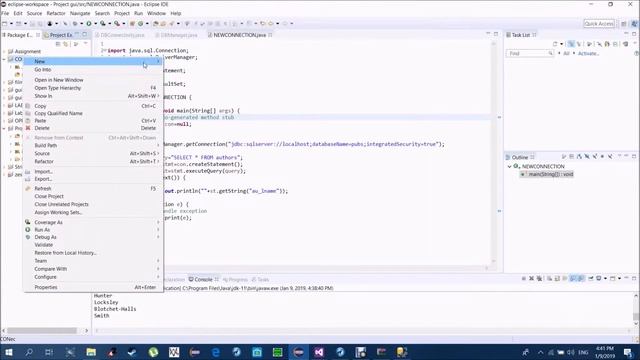This screenshot has width=640, height=360.
Task: Choose Close Unrelated Projects
Action: pyautogui.click(x=93, y=204)
